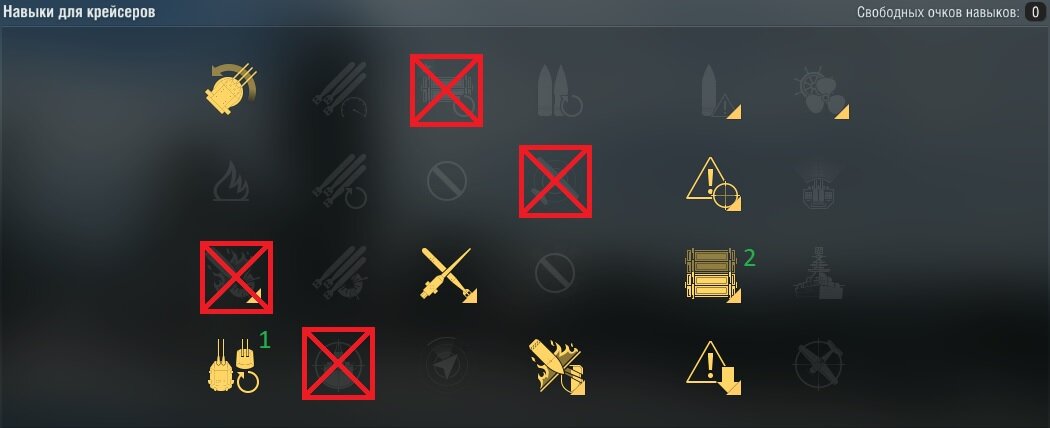Select the gold turret rotation skill icon
Image resolution: width=1050 pixels, height=428 pixels.
231,89
